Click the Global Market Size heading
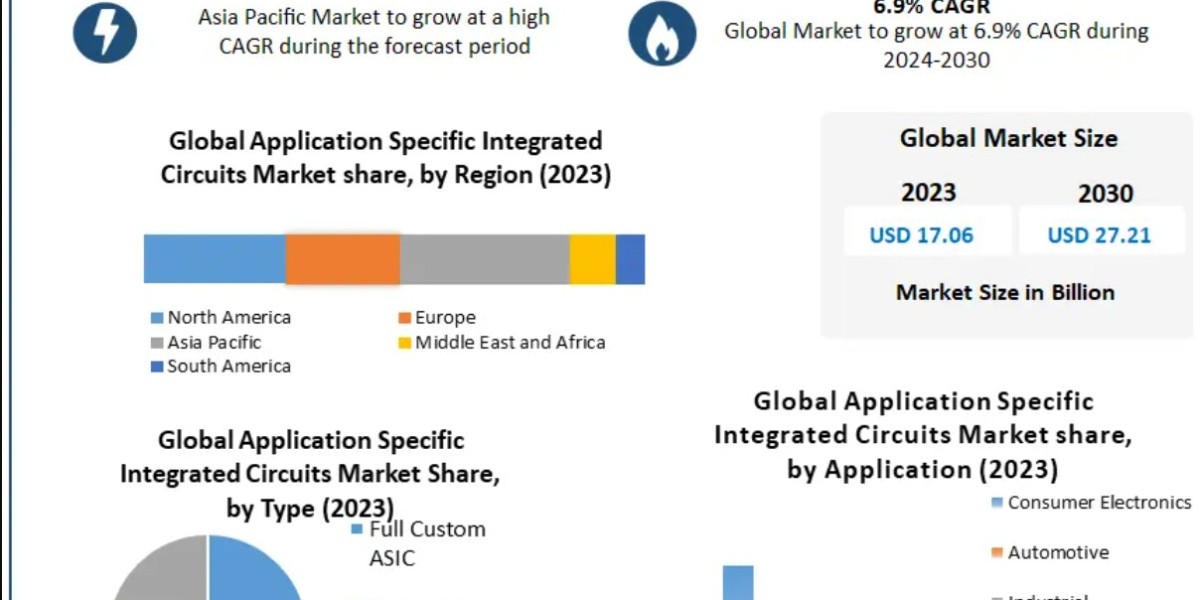 [1008, 138]
